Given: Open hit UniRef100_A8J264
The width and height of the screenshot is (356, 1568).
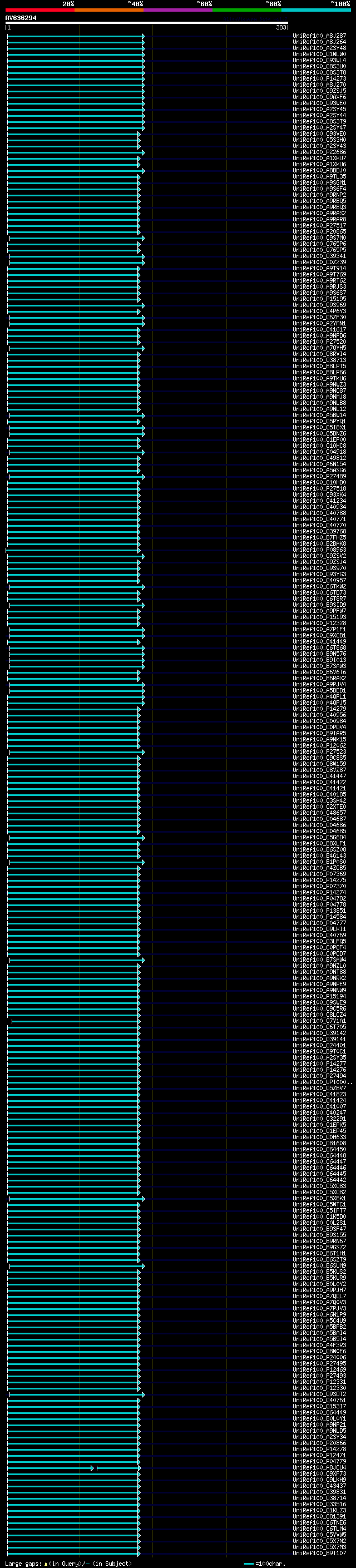Looking at the screenshot, I should pos(319,42).
